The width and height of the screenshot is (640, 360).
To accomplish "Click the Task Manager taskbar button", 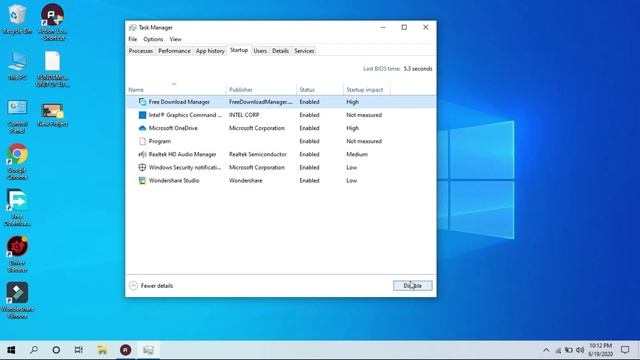I will pyautogui.click(x=148, y=350).
